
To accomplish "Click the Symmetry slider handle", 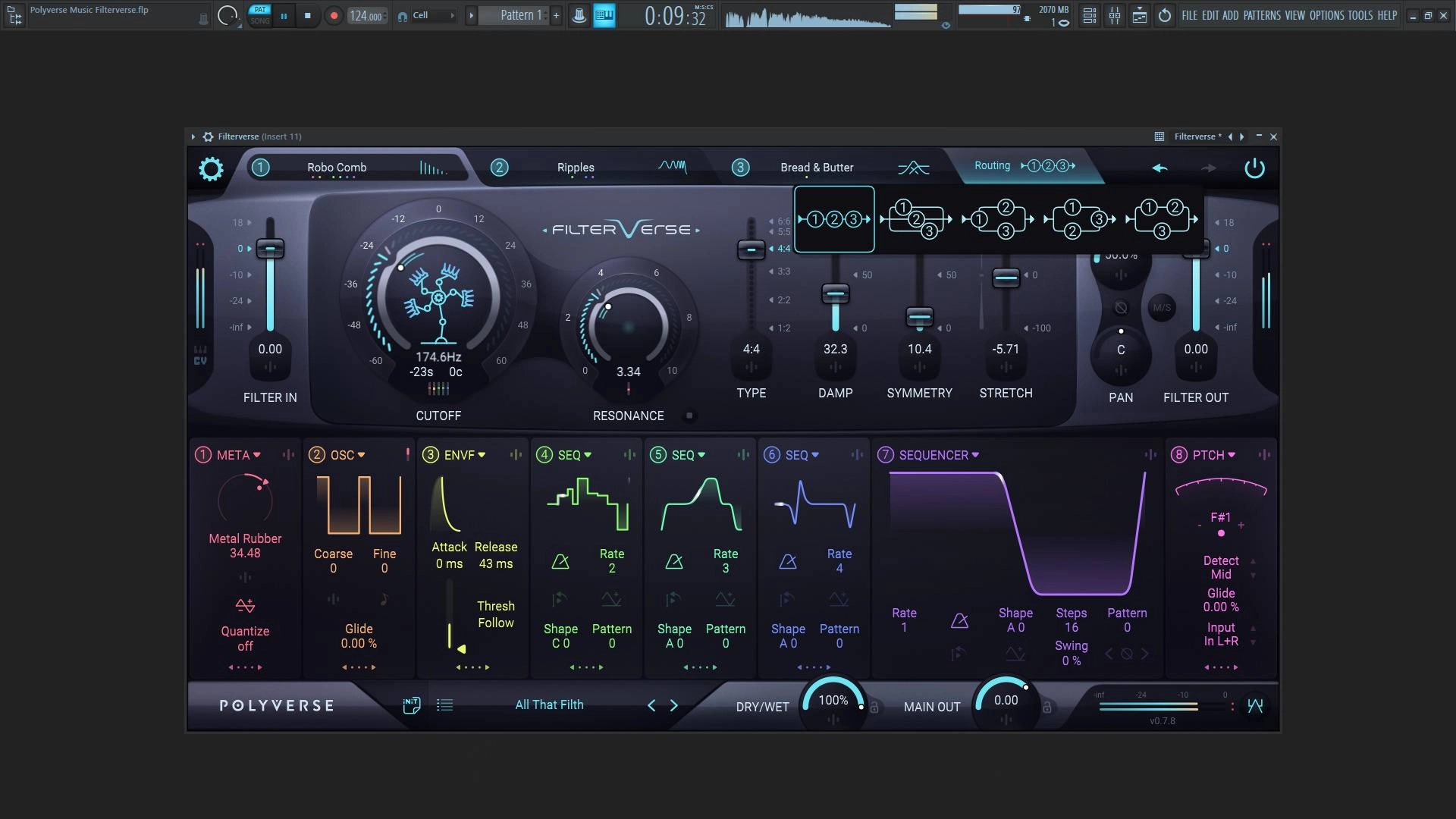I will pos(919,316).
